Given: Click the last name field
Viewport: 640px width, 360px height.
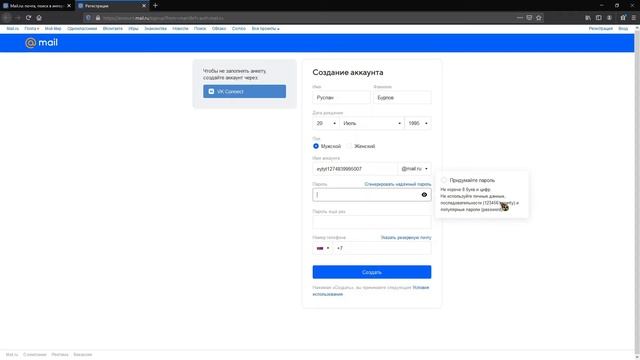Looking at the screenshot, I should [x=402, y=98].
